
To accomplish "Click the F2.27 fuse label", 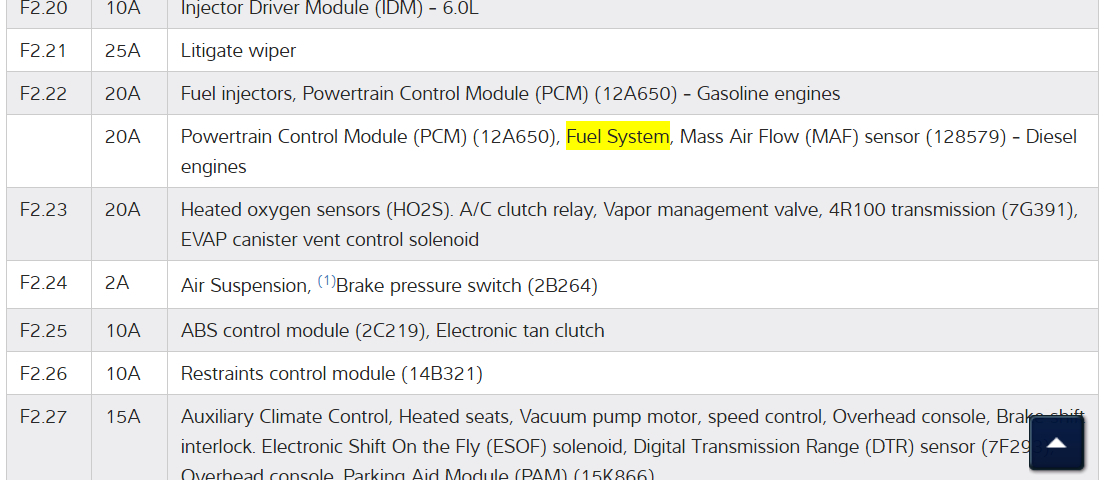I will point(43,416).
